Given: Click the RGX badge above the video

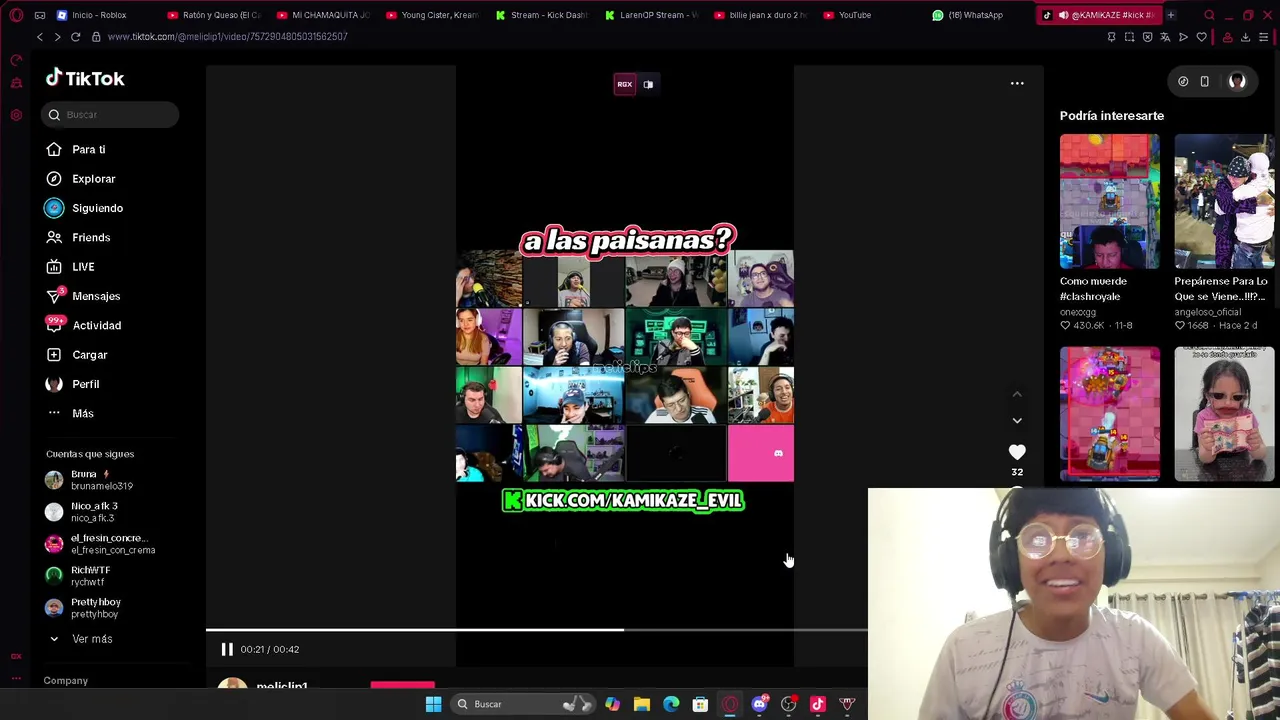Looking at the screenshot, I should pyautogui.click(x=624, y=85).
